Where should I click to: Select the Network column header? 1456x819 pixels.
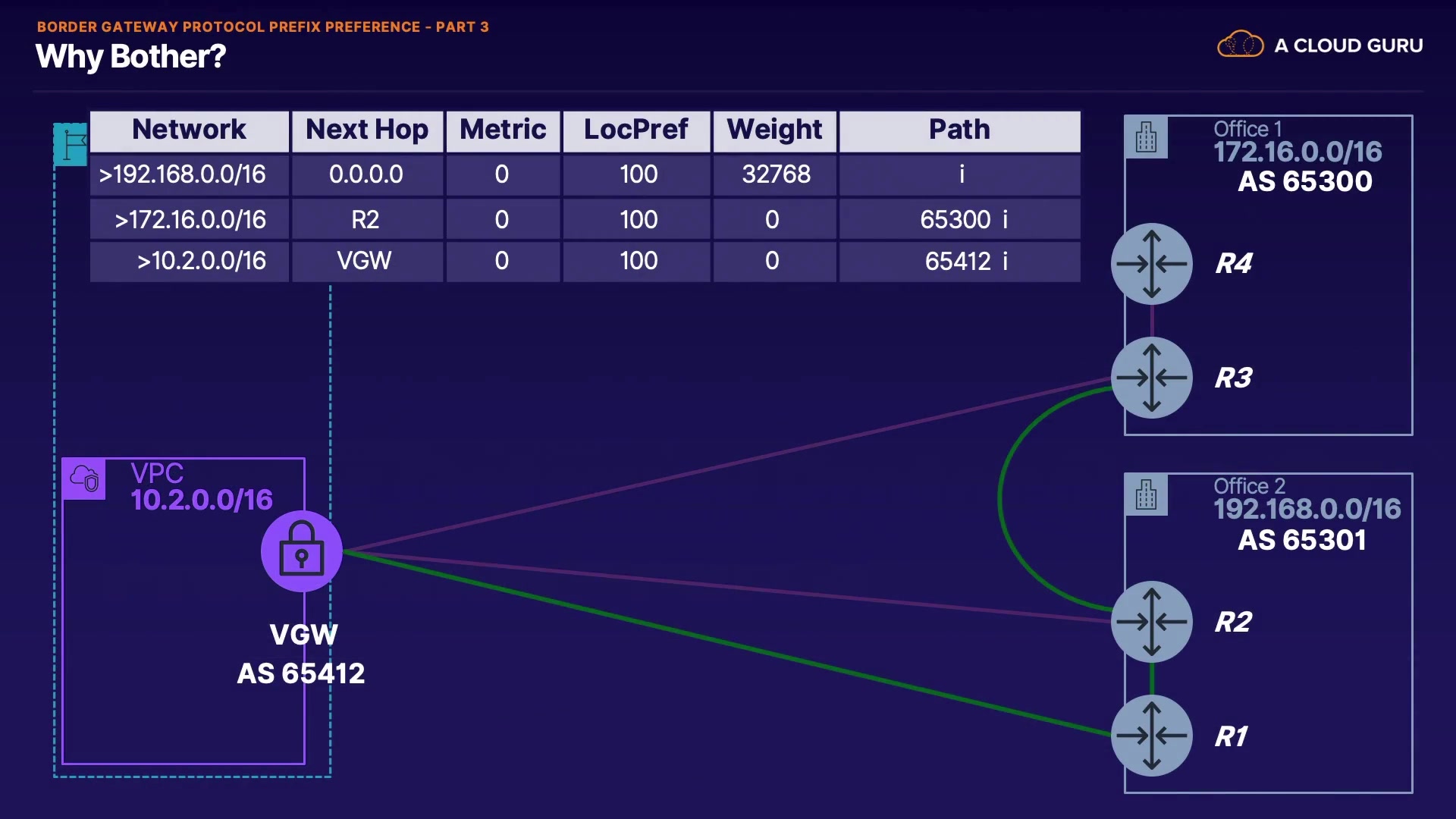click(x=189, y=130)
